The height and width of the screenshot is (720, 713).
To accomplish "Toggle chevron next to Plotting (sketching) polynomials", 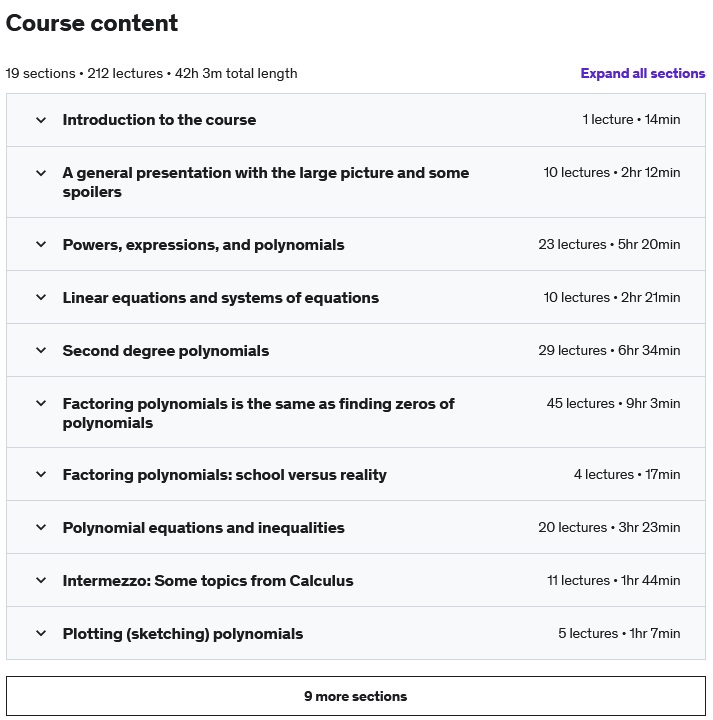I will pos(41,633).
